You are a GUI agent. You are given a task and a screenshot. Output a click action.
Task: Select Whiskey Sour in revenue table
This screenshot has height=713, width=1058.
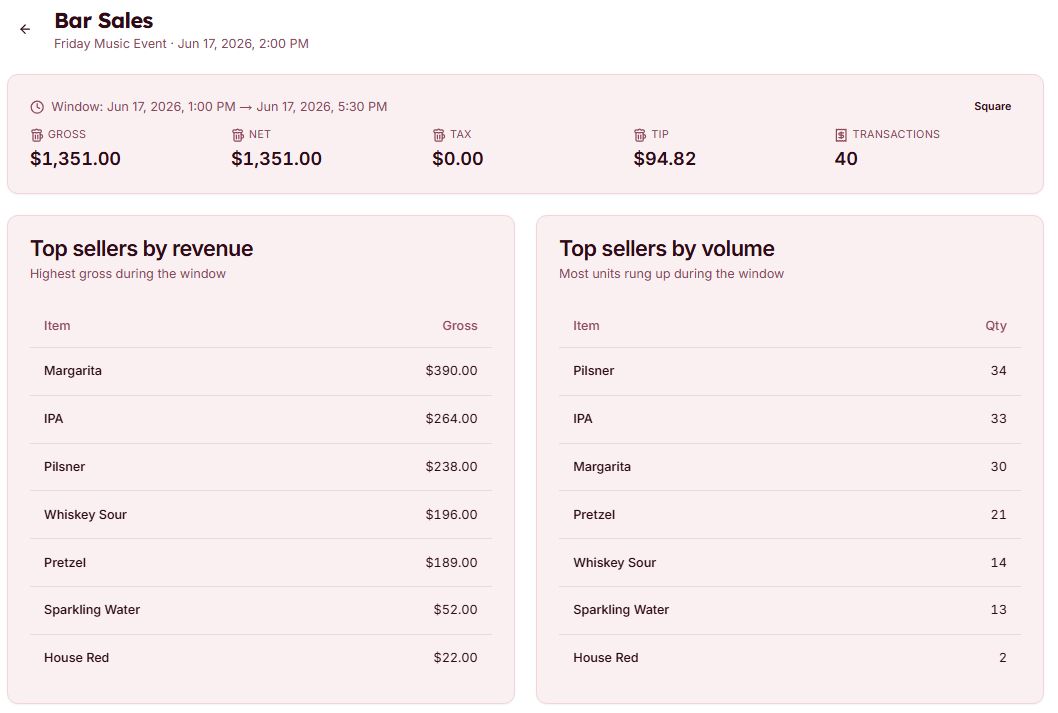tap(260, 515)
